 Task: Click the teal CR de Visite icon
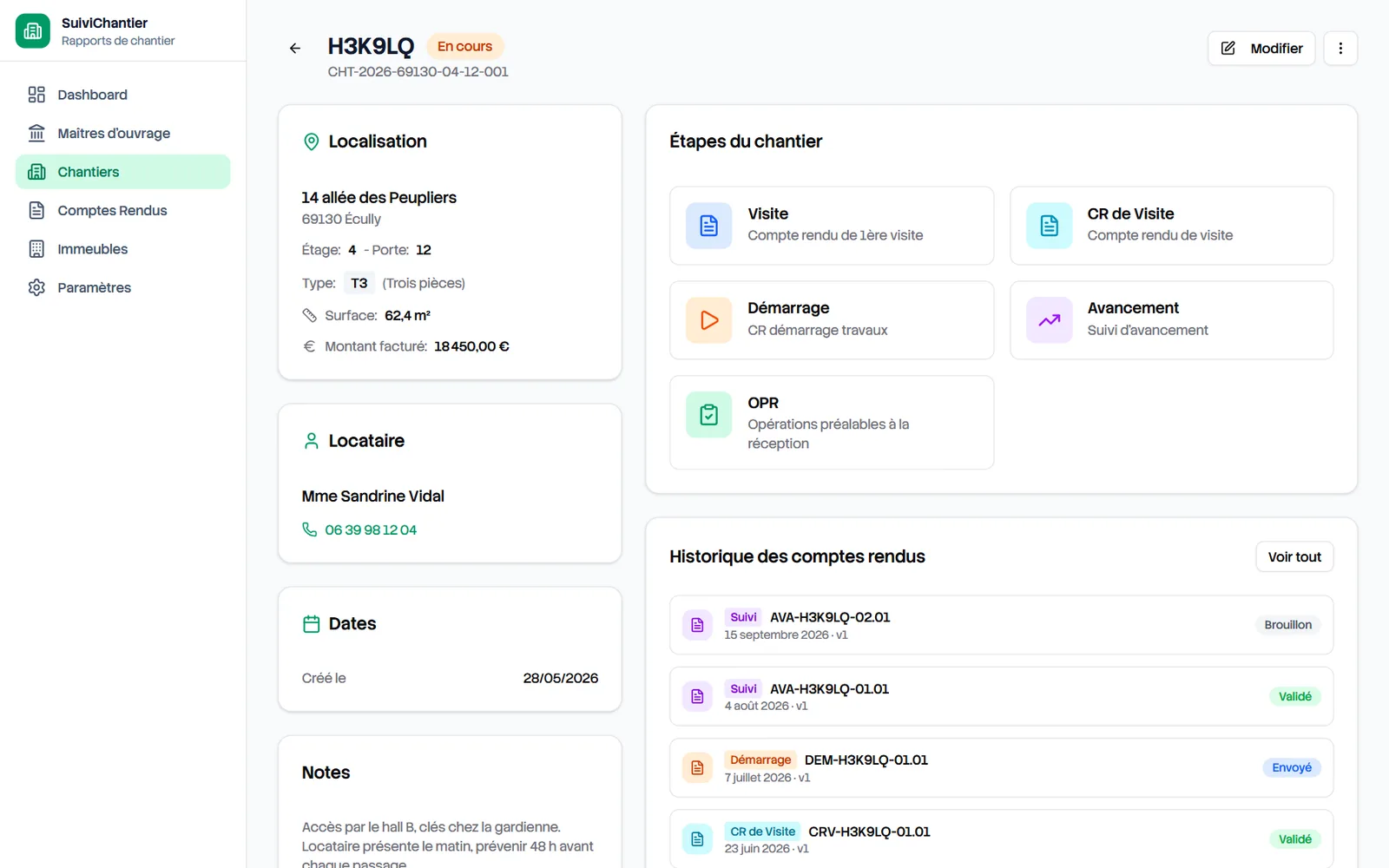1050,226
